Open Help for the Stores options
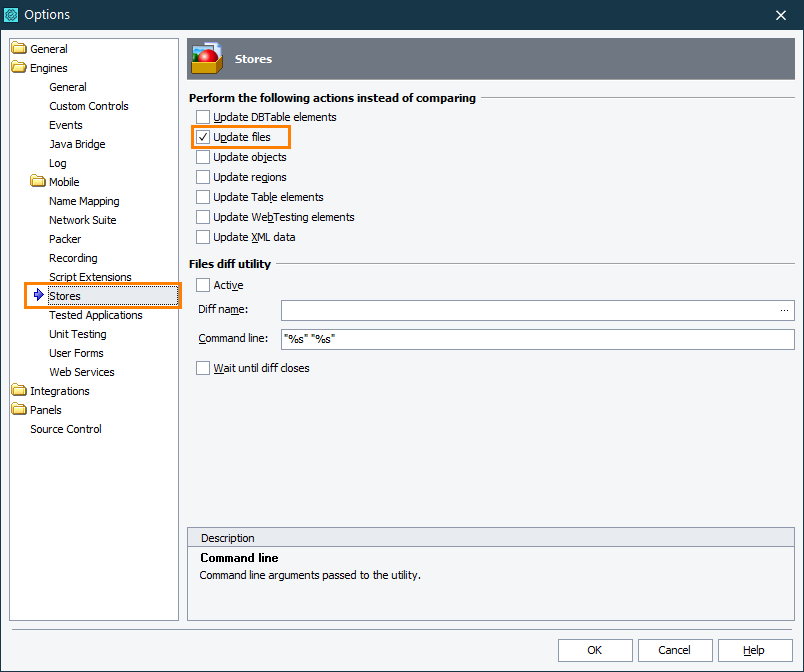Viewport: 804px width, 672px height. point(755,650)
